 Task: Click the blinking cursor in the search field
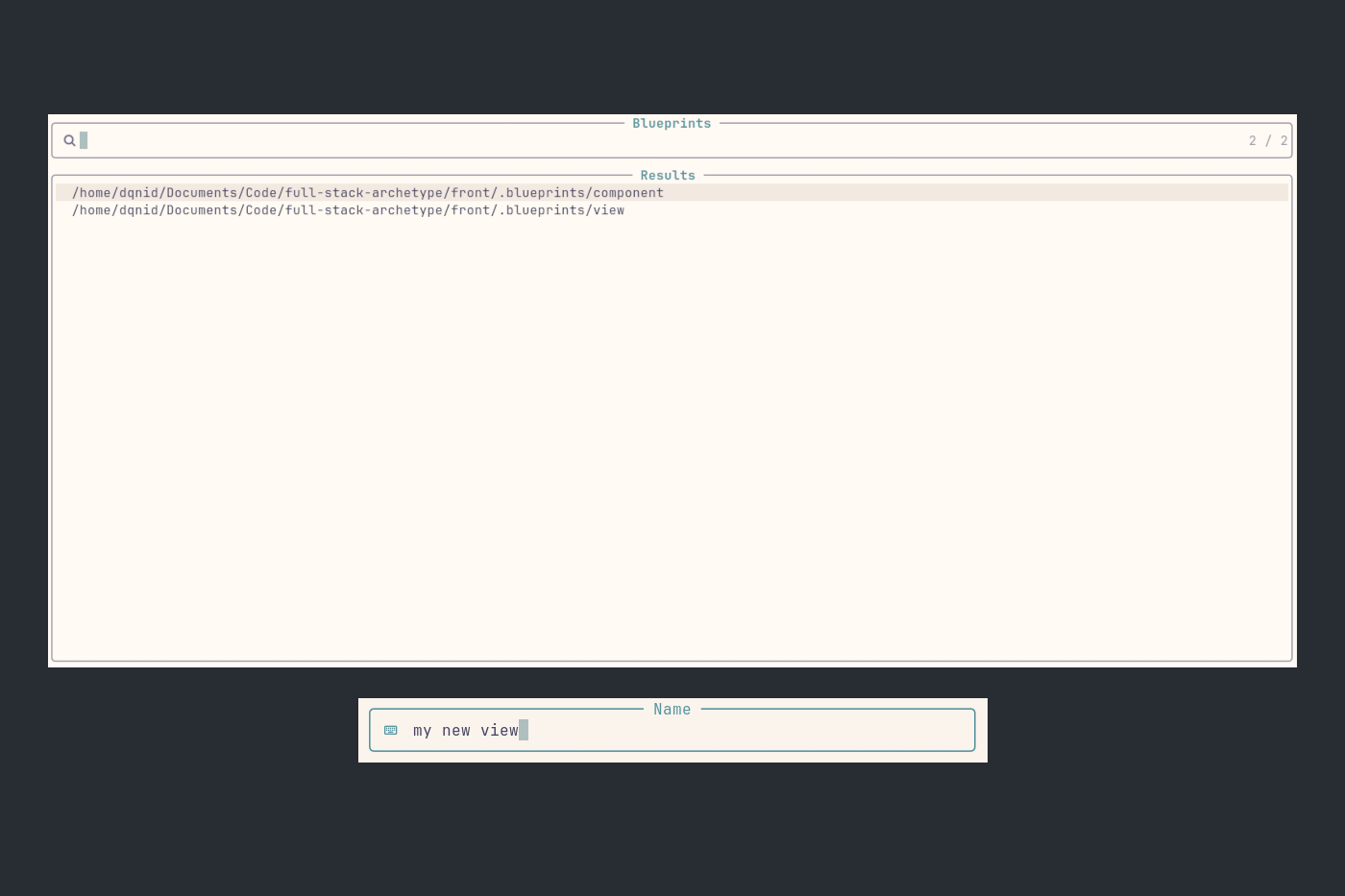pos(85,140)
